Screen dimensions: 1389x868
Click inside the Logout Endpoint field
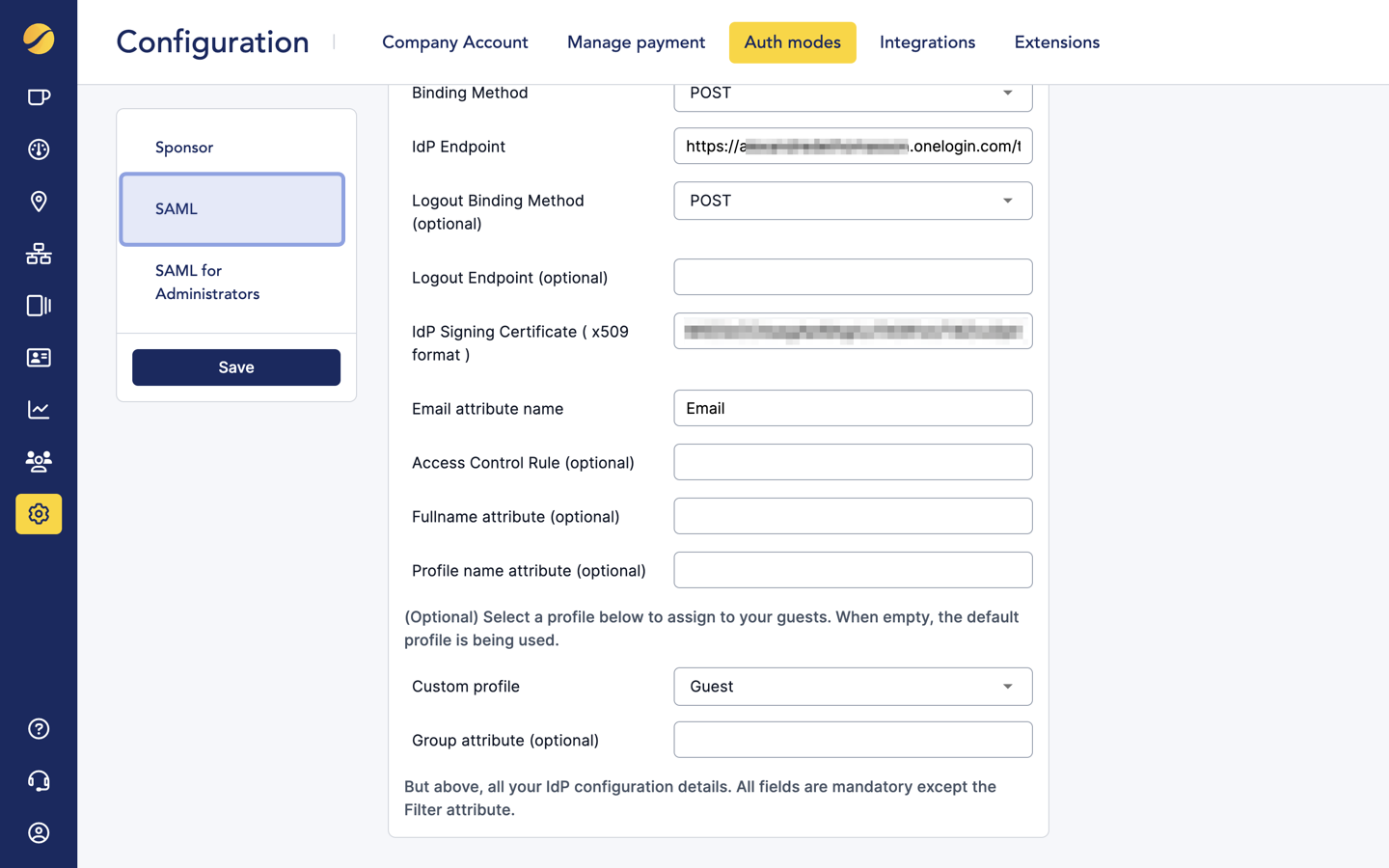tap(853, 277)
